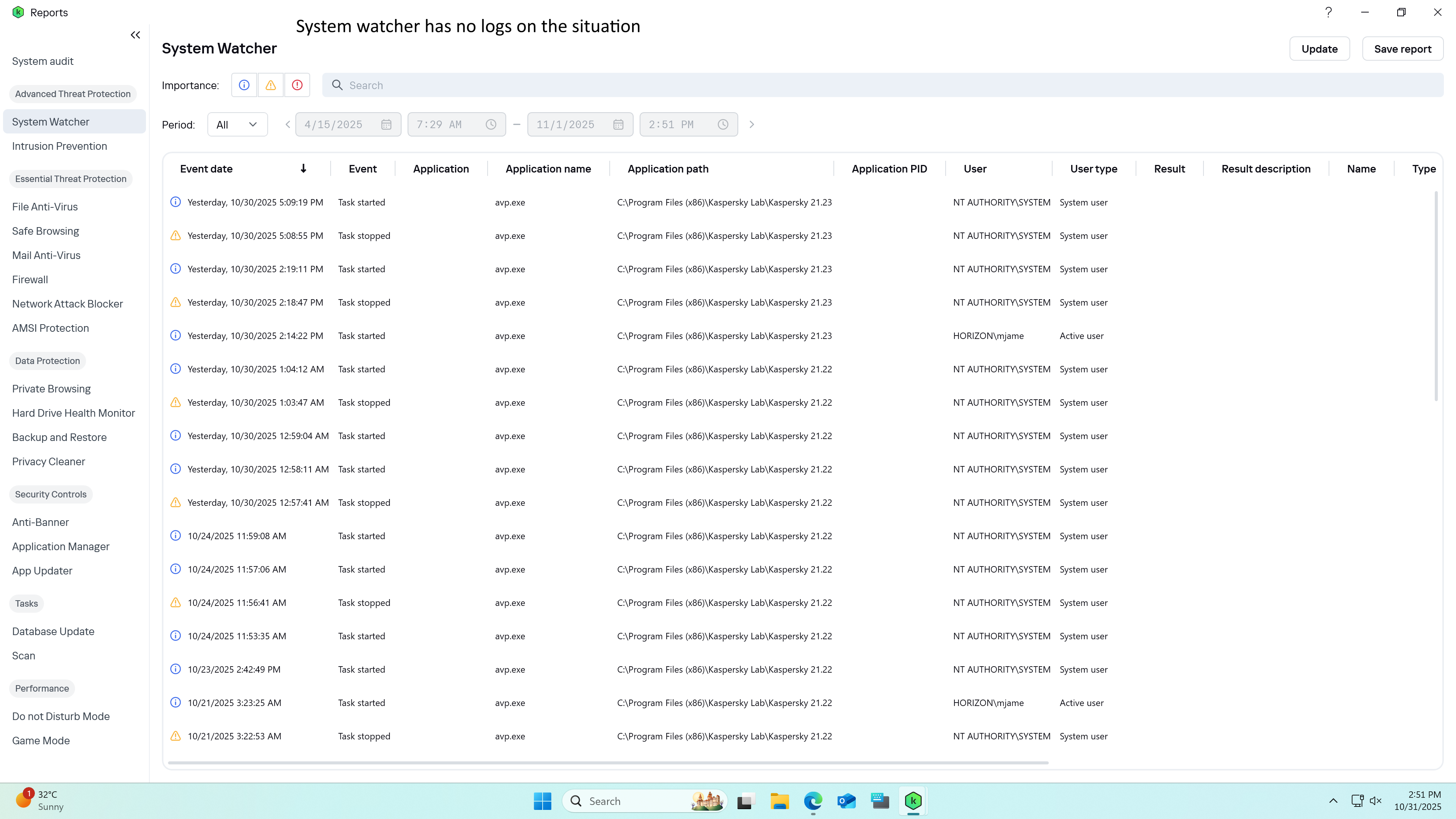Image resolution: width=1456 pixels, height=819 pixels.
Task: Open Network Attack Blocker report
Action: coord(68,304)
